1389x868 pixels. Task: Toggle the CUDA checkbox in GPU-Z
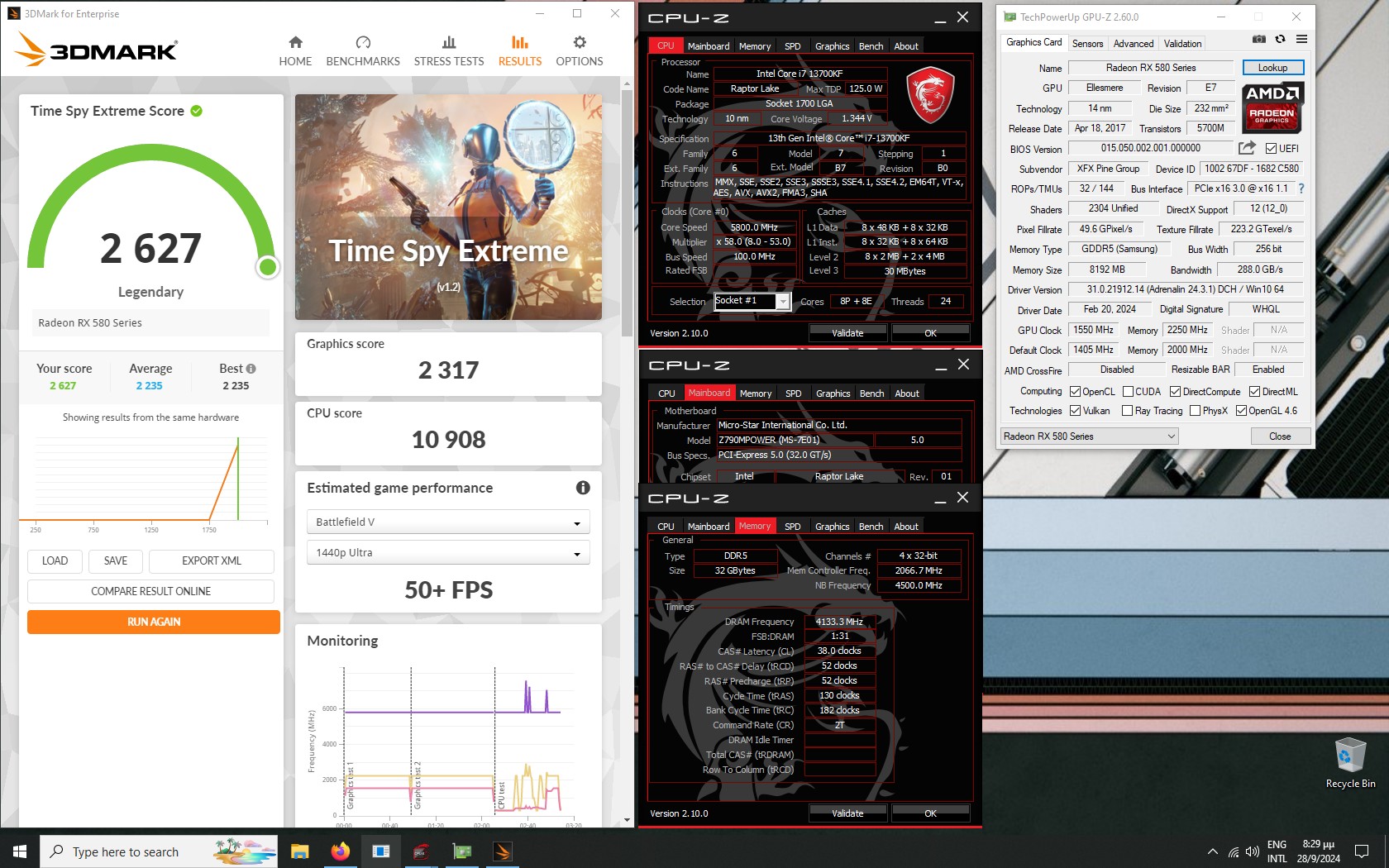(x=1128, y=392)
